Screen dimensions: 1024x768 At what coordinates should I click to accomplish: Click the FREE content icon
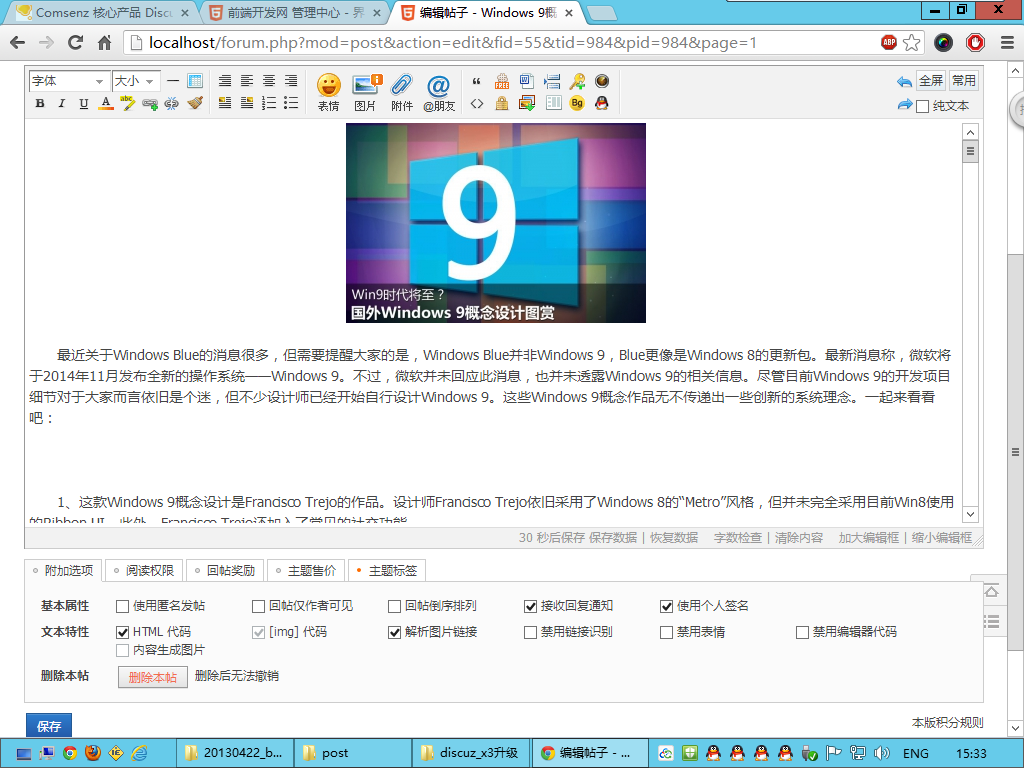click(x=502, y=81)
